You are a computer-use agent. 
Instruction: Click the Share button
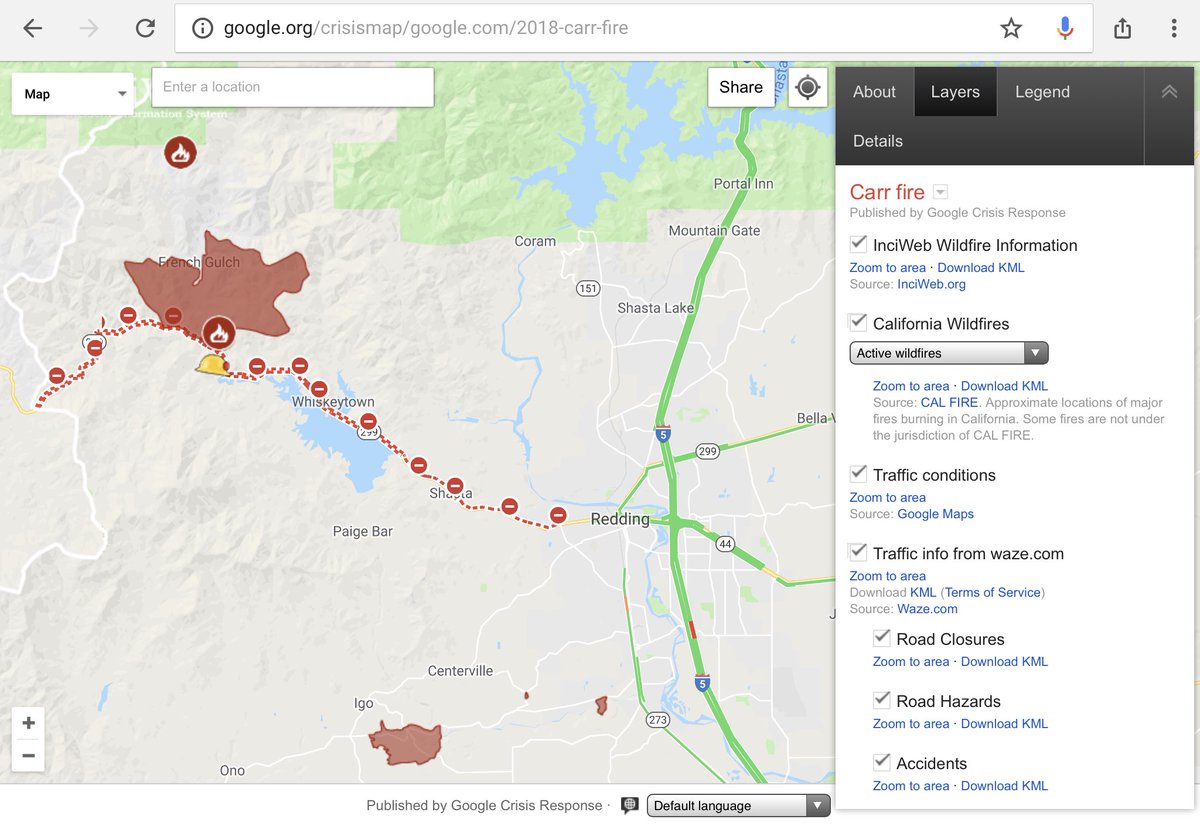click(741, 87)
